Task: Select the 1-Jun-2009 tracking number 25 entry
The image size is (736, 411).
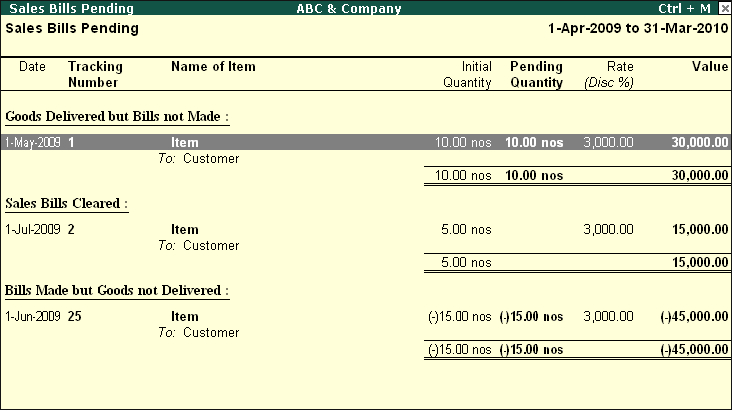Action: point(75,317)
